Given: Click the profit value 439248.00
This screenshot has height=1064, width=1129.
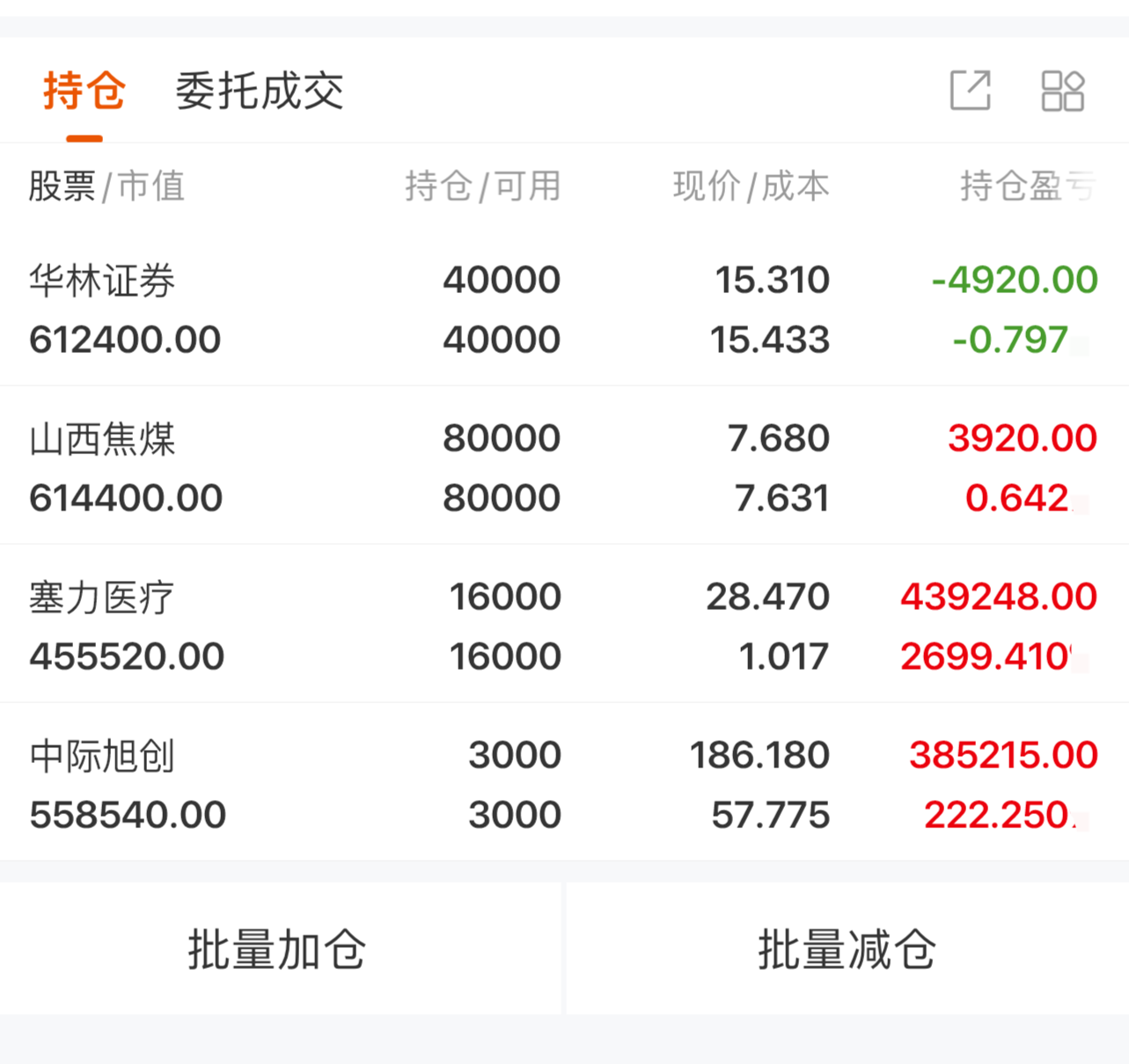Looking at the screenshot, I should pos(999,597).
